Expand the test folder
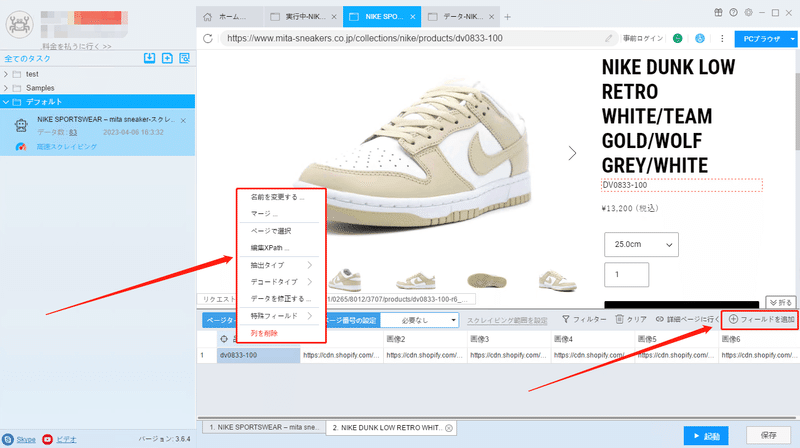This screenshot has width=800, height=448. click(x=6, y=74)
